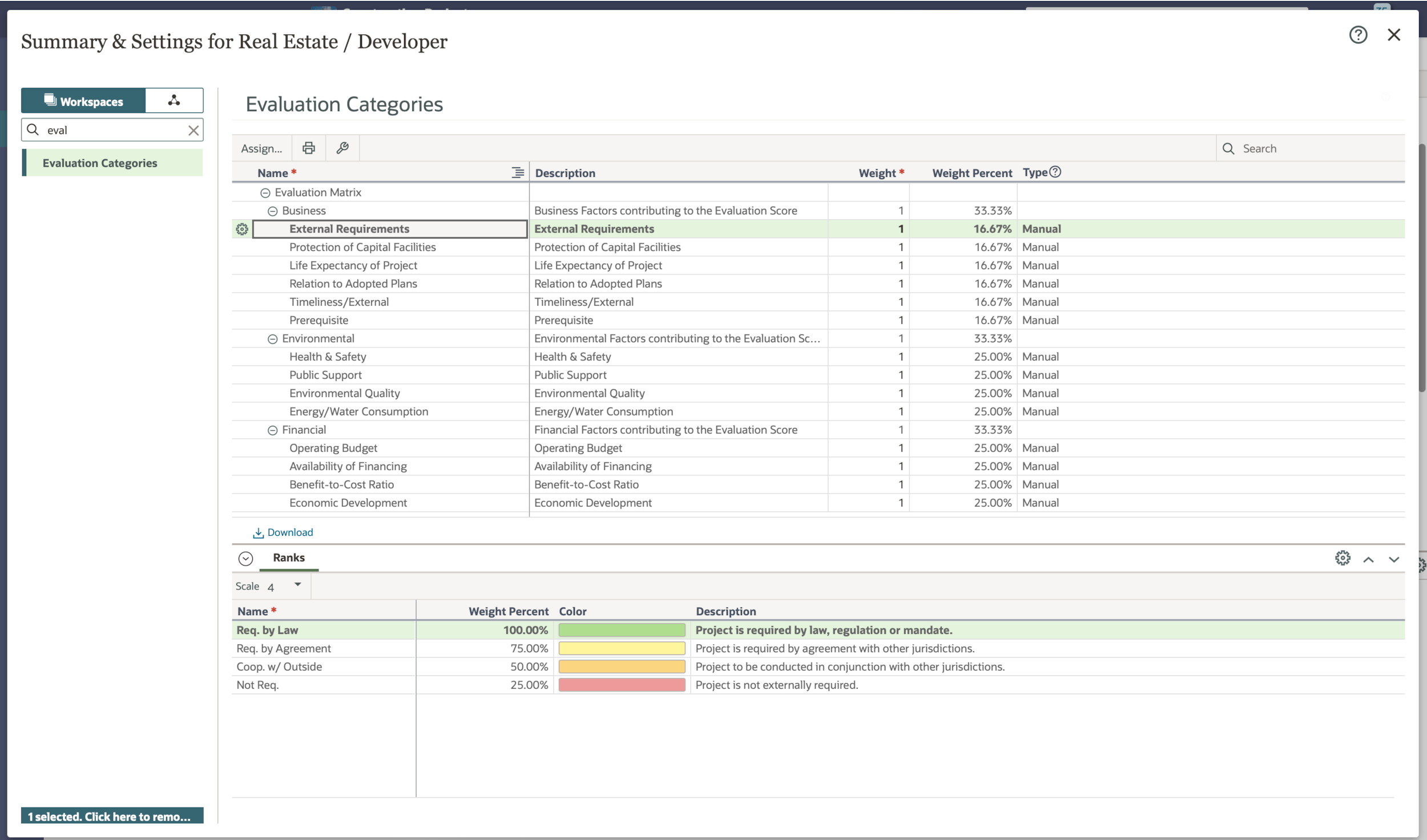Select the Workspaces tab
Viewport: 1427px width, 840px height.
[x=84, y=101]
